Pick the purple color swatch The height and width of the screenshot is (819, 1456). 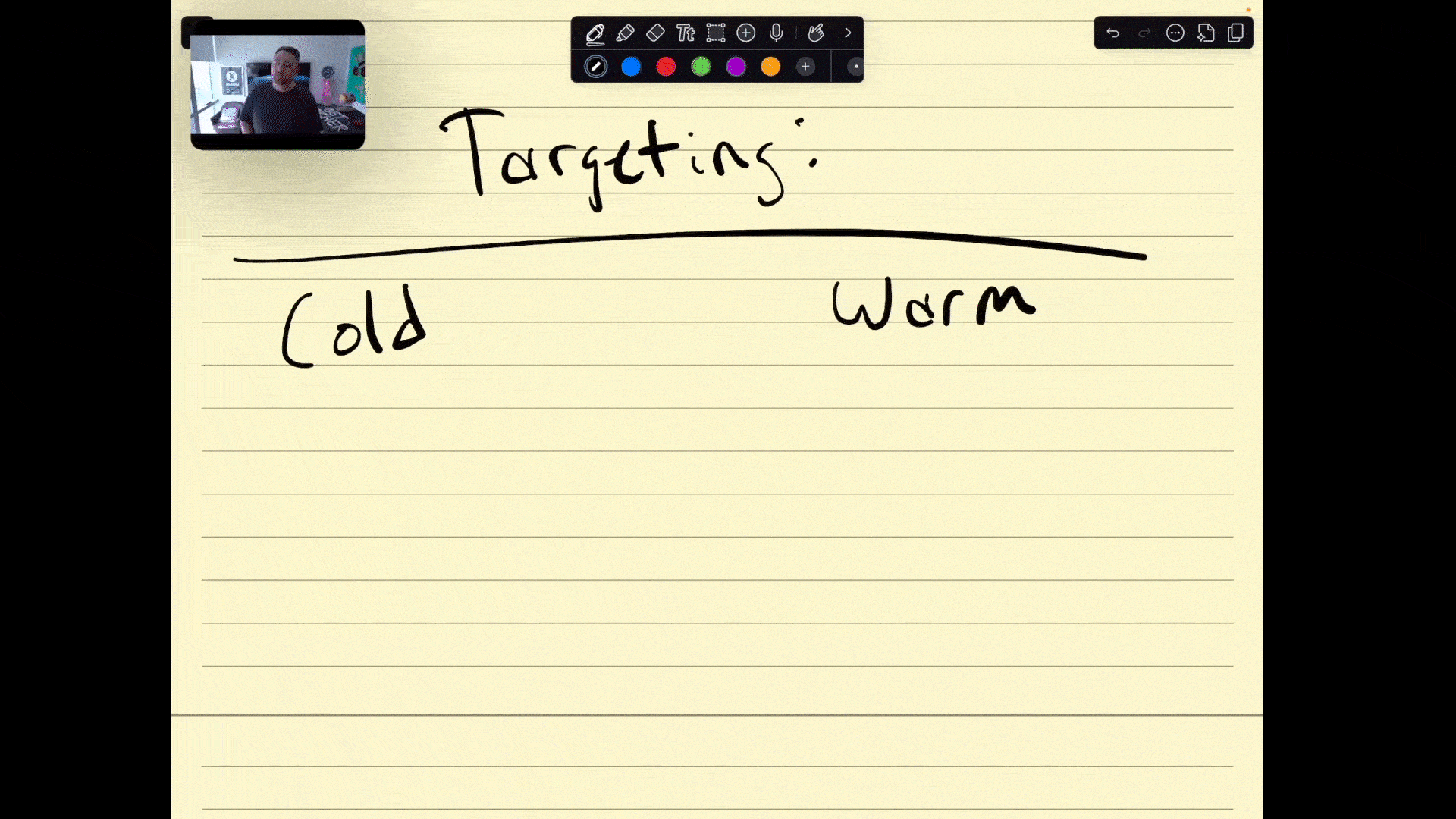pos(736,67)
